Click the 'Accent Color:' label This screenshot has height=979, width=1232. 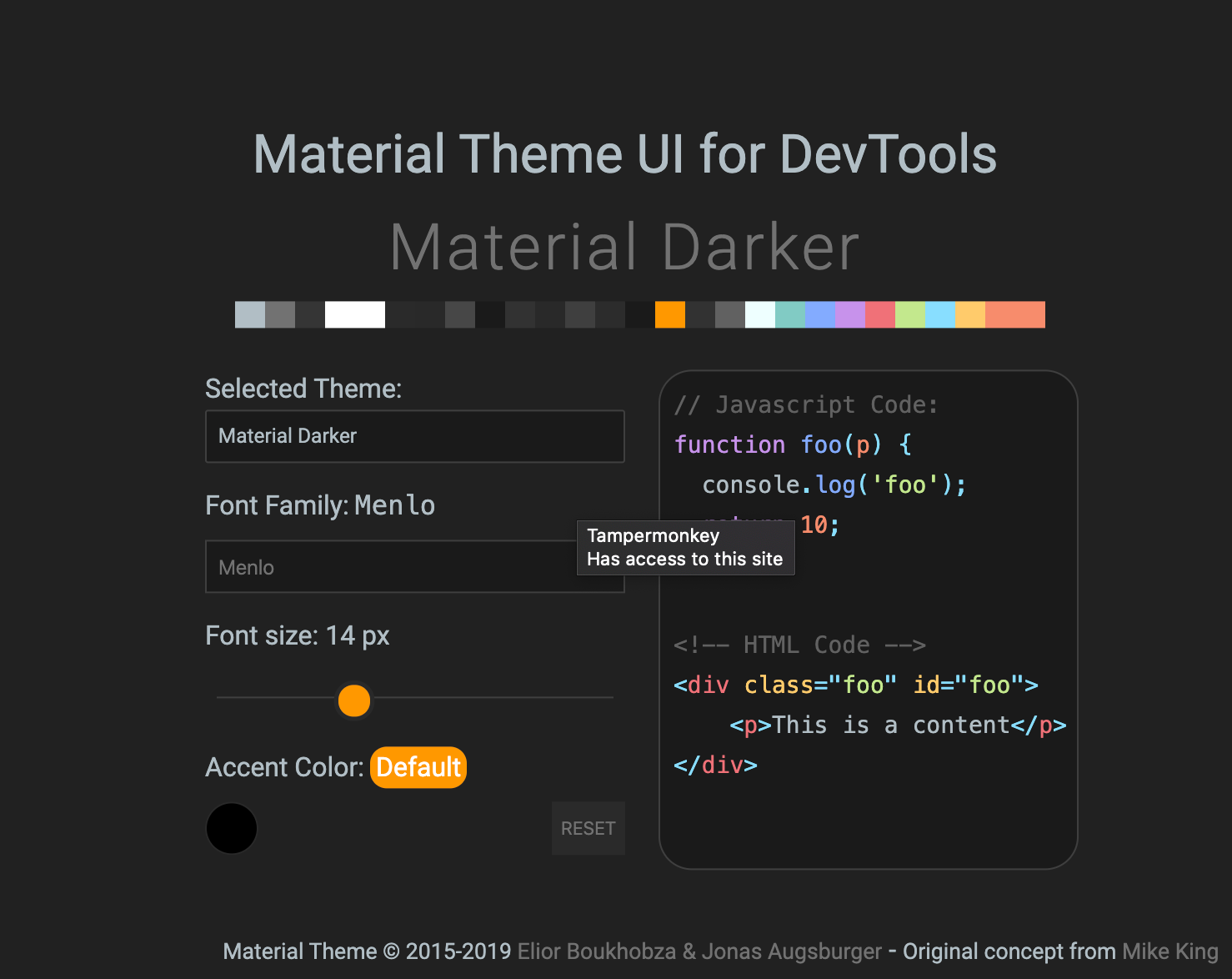point(284,767)
